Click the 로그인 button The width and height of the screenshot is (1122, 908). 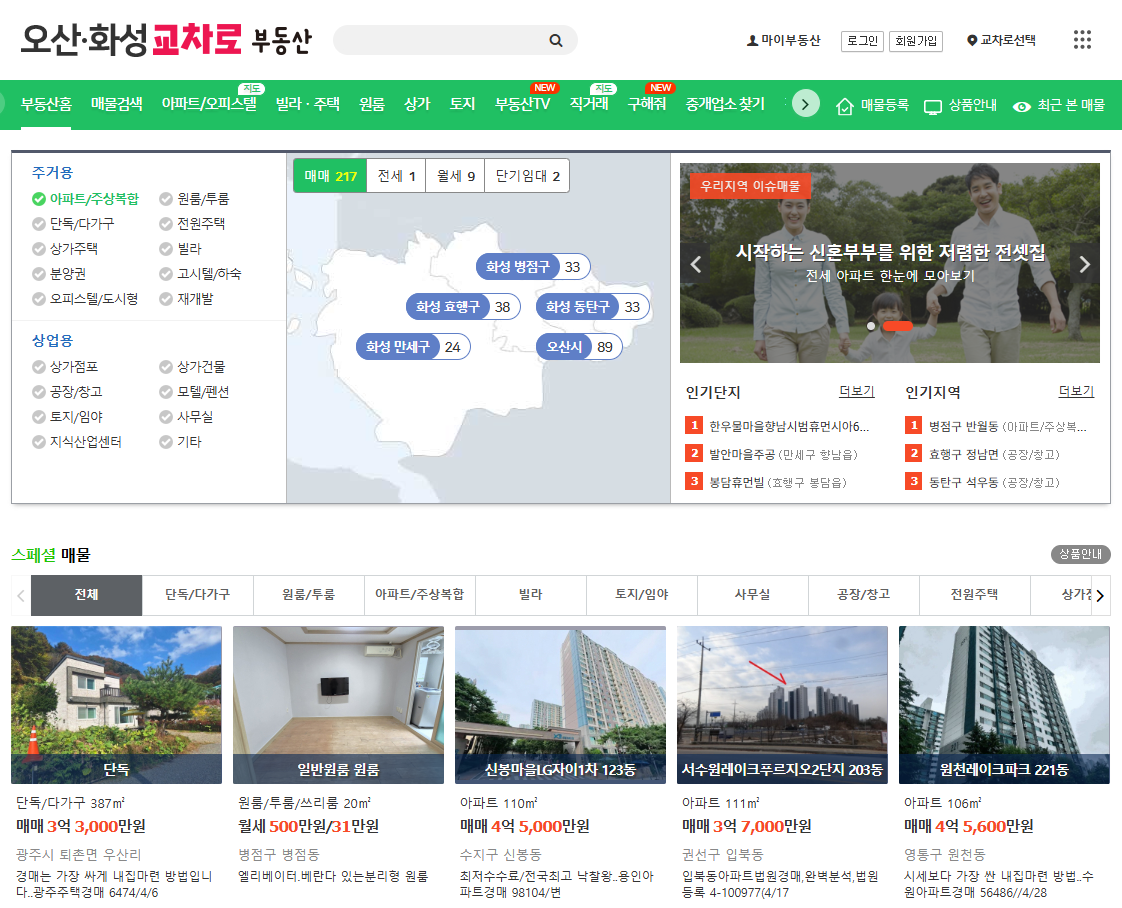tap(861, 41)
